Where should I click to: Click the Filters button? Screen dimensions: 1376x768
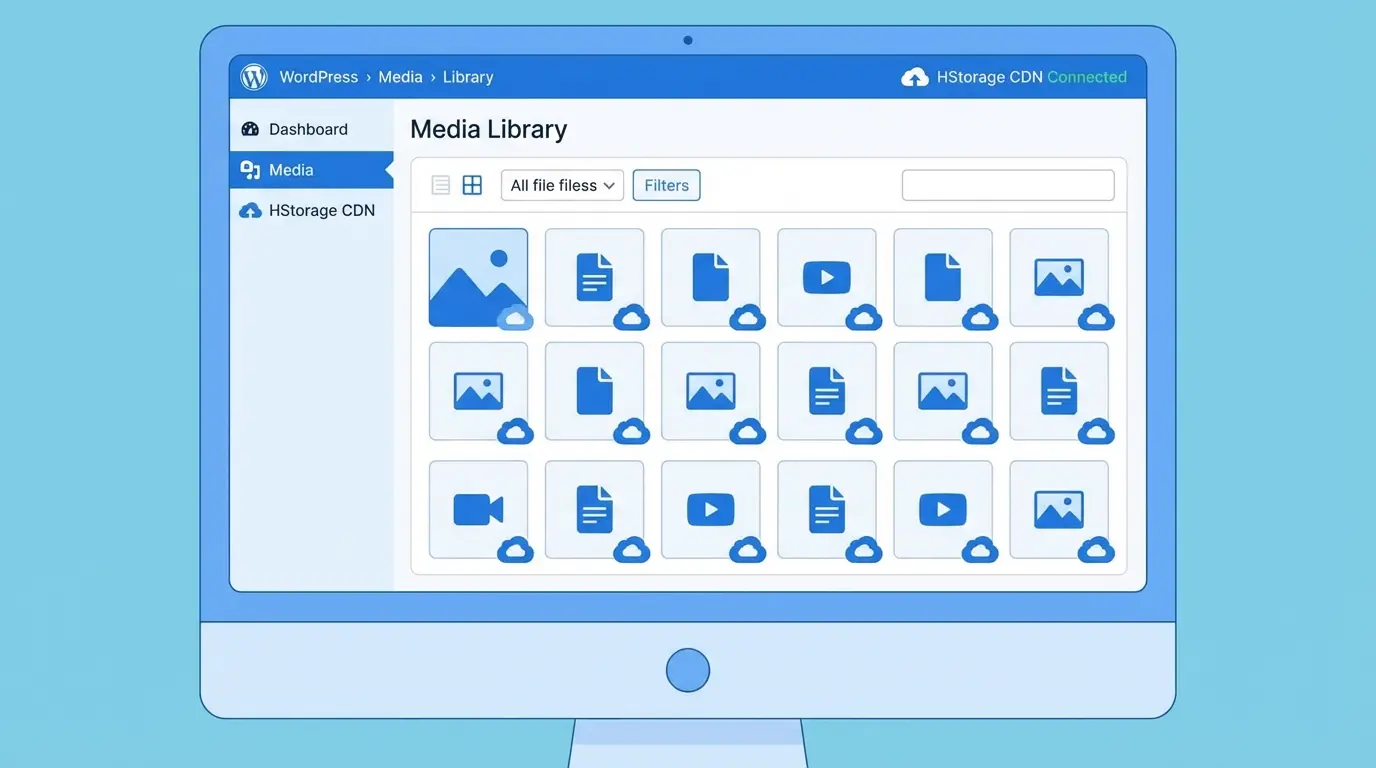pyautogui.click(x=665, y=185)
